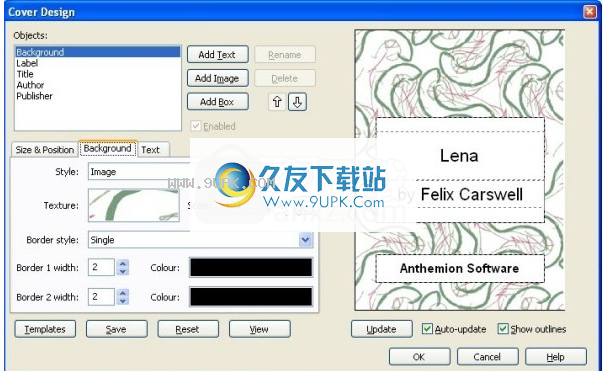
Task: Move selected object down with arrow
Action: point(297,102)
